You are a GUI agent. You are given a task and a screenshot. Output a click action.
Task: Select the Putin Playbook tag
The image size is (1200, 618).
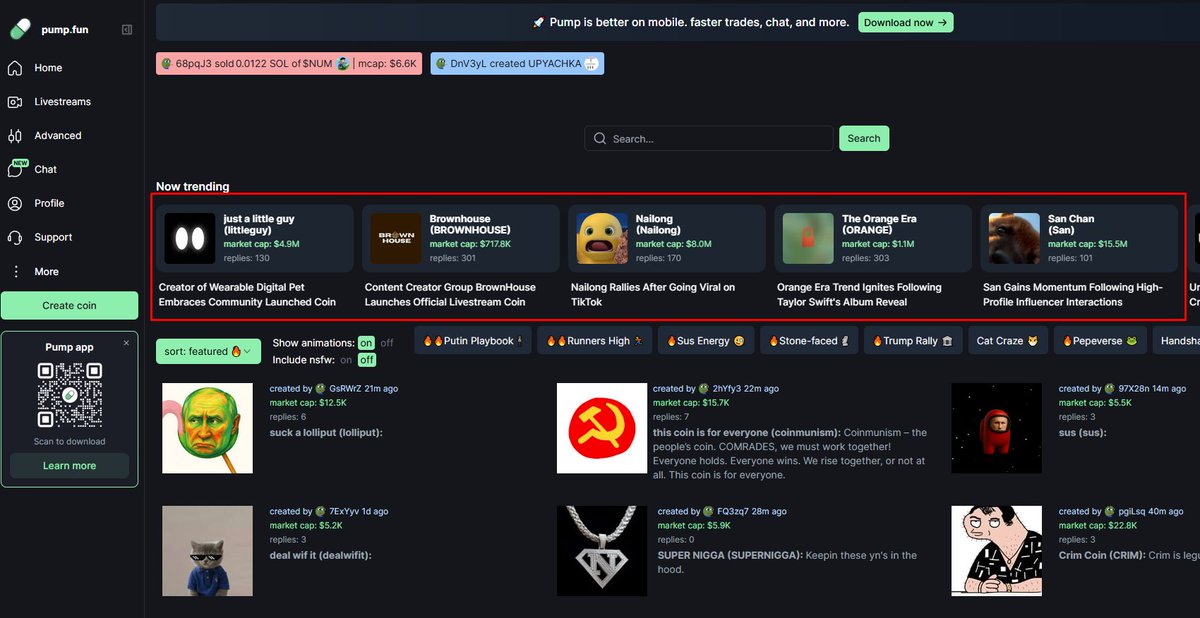[x=473, y=341]
